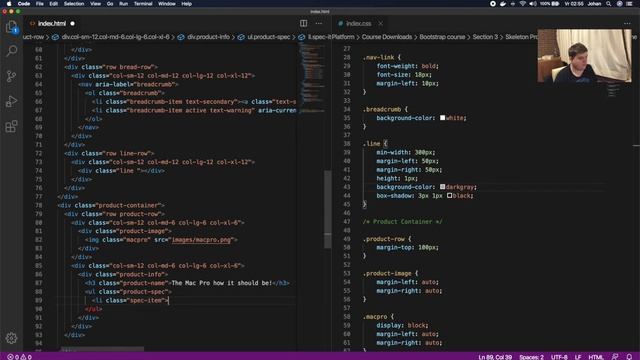This screenshot has width=640, height=360.
Task: Open the Help menu
Action: click(187, 4)
